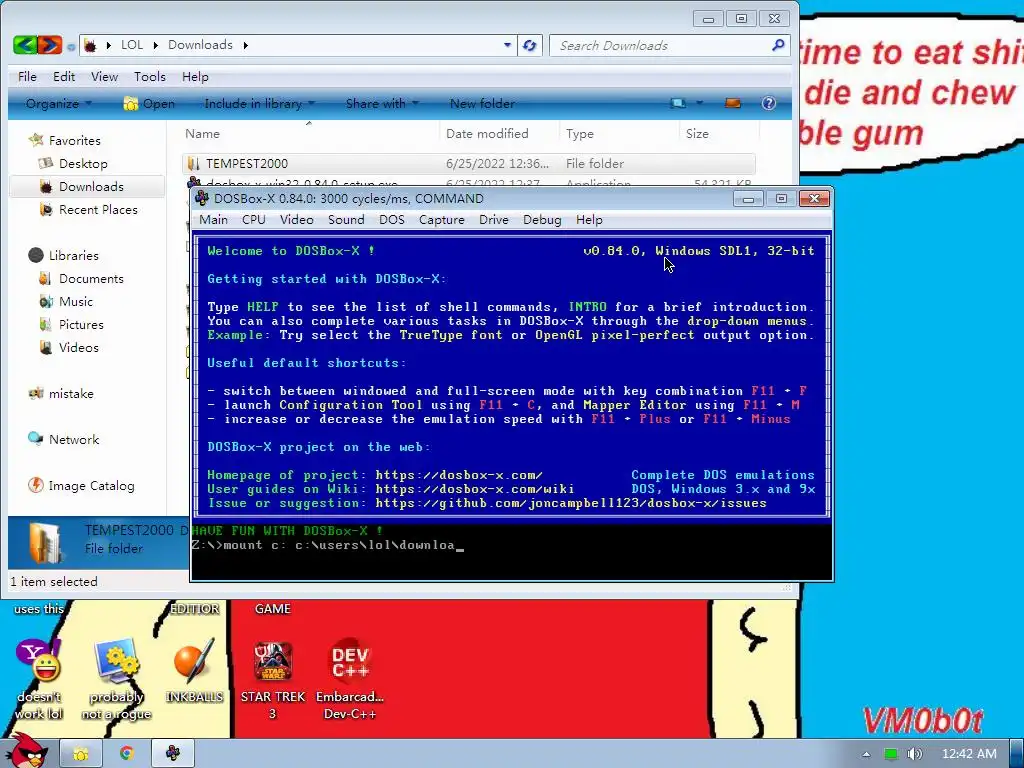Click the Search Downloads input field

[660, 45]
